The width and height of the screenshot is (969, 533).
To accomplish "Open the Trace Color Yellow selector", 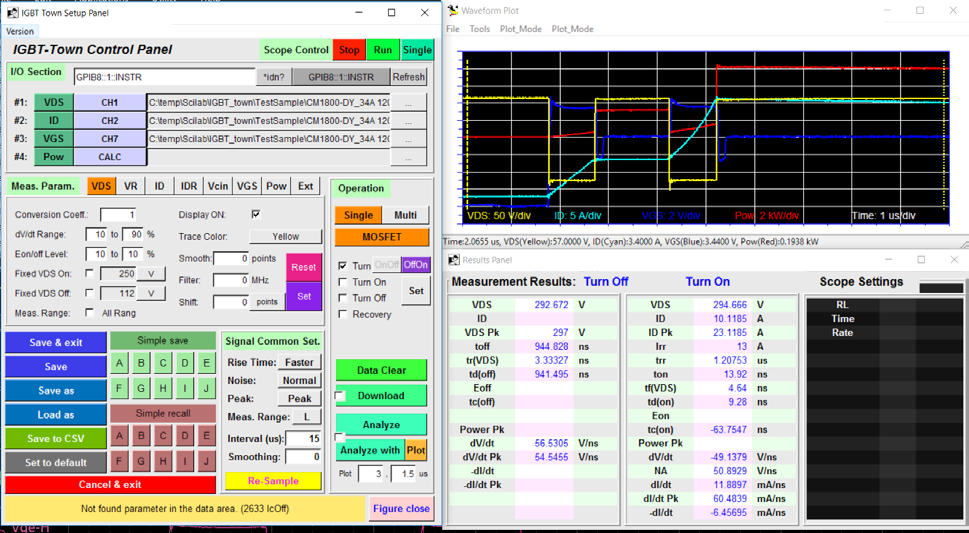I will [286, 236].
